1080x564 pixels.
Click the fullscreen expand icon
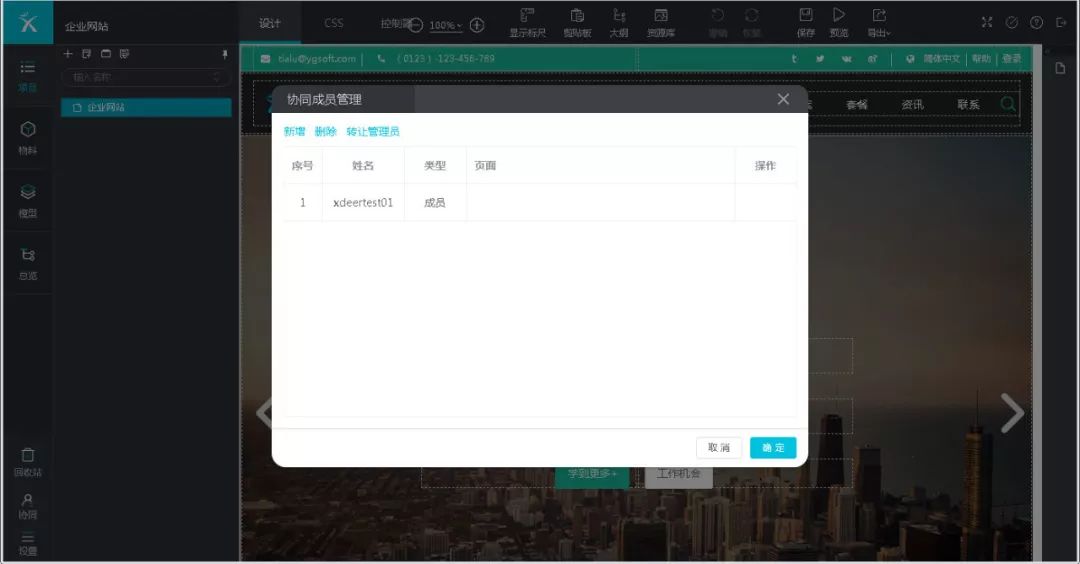[x=987, y=23]
